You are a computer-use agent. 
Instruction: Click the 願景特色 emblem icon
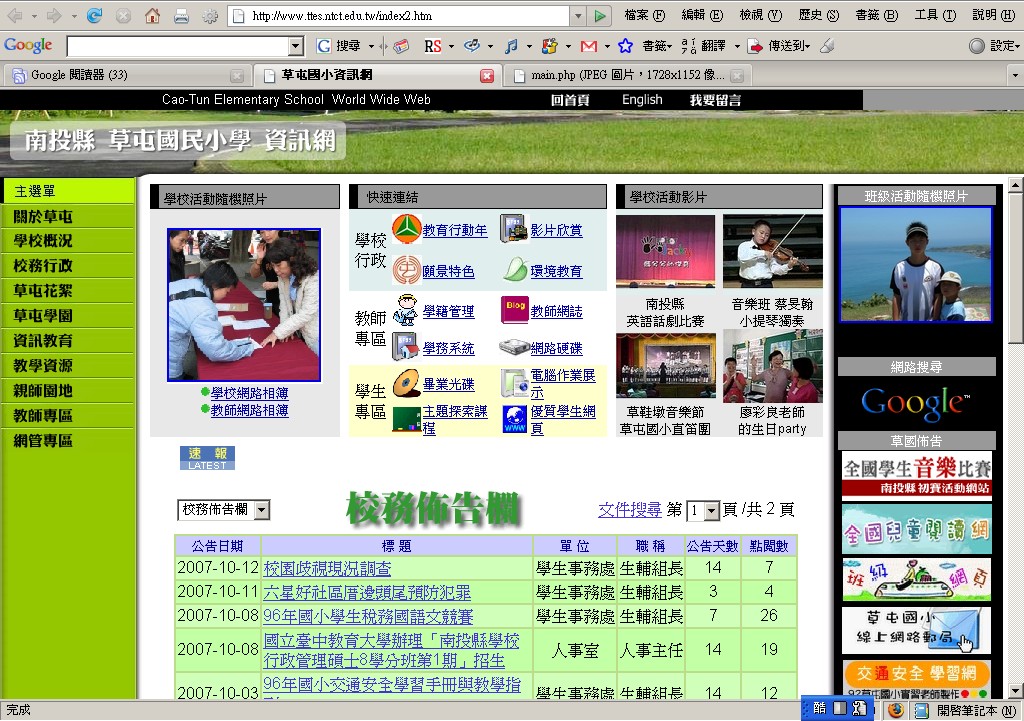click(406, 270)
